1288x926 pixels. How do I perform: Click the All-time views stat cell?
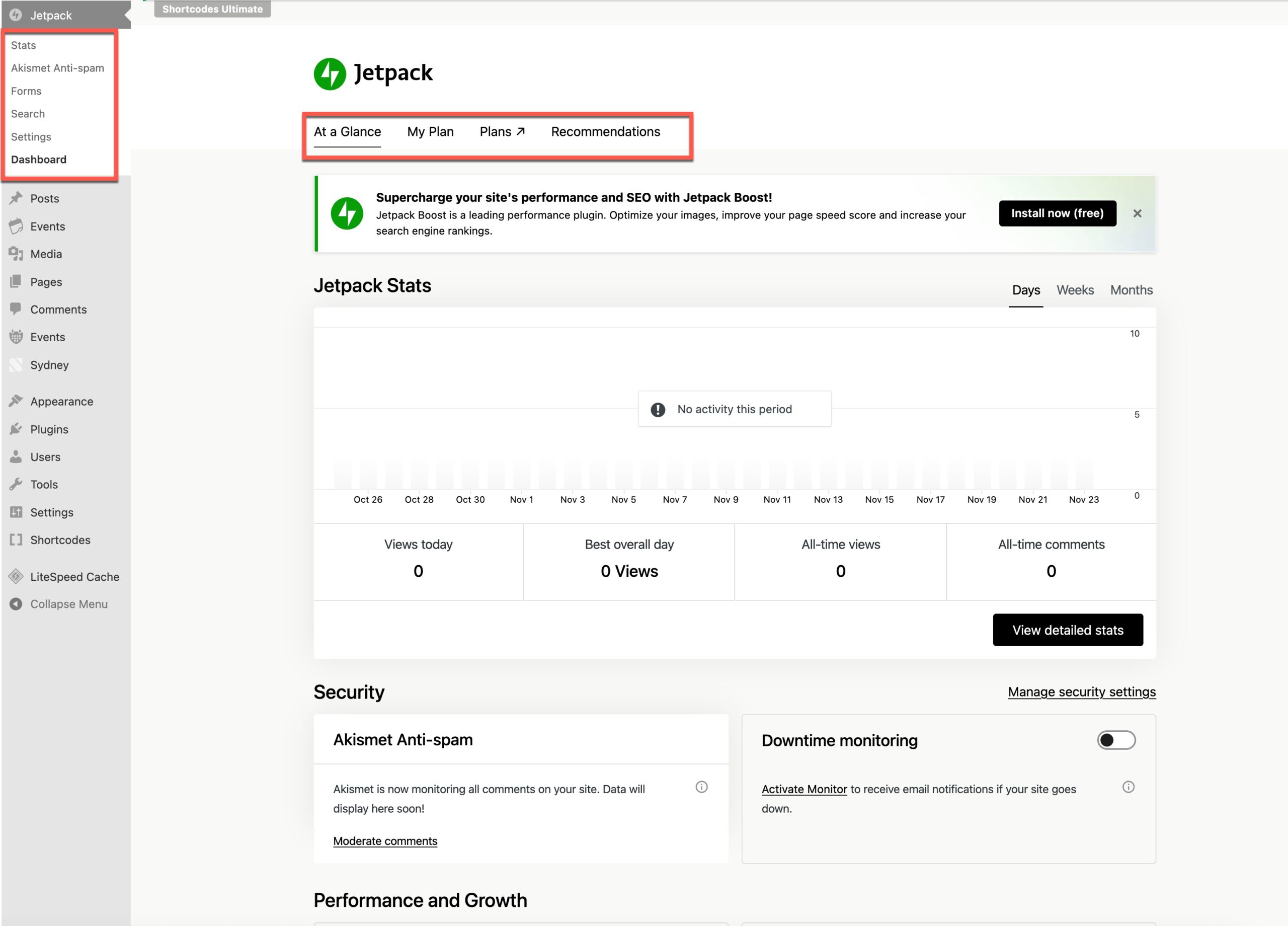[x=841, y=561]
